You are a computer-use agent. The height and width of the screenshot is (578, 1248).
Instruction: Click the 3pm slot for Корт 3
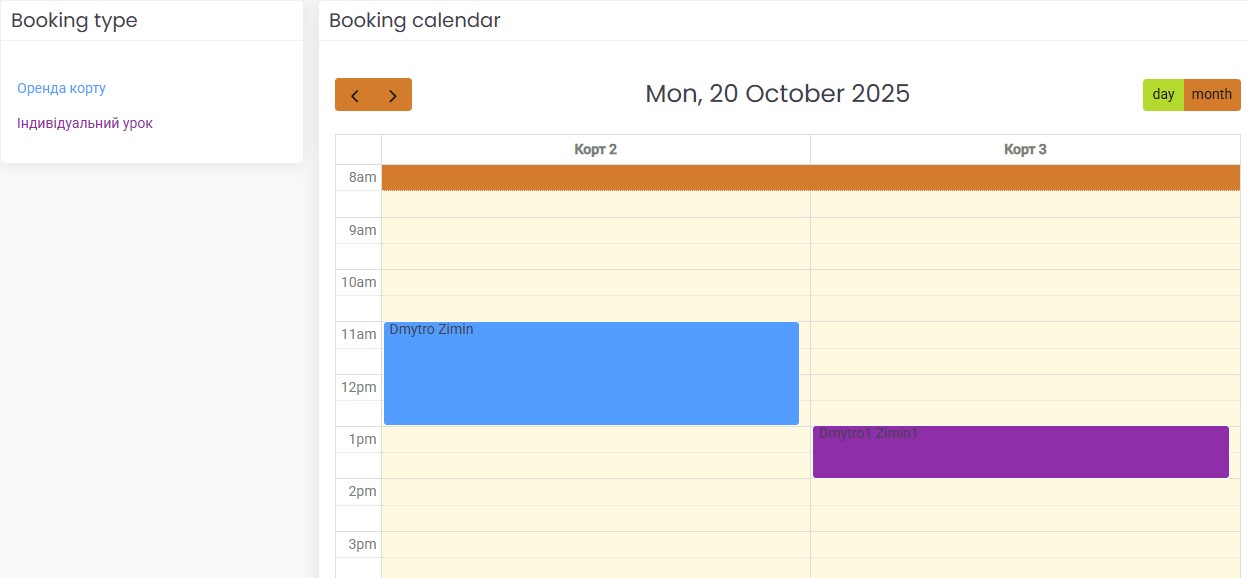[x=1025, y=545]
